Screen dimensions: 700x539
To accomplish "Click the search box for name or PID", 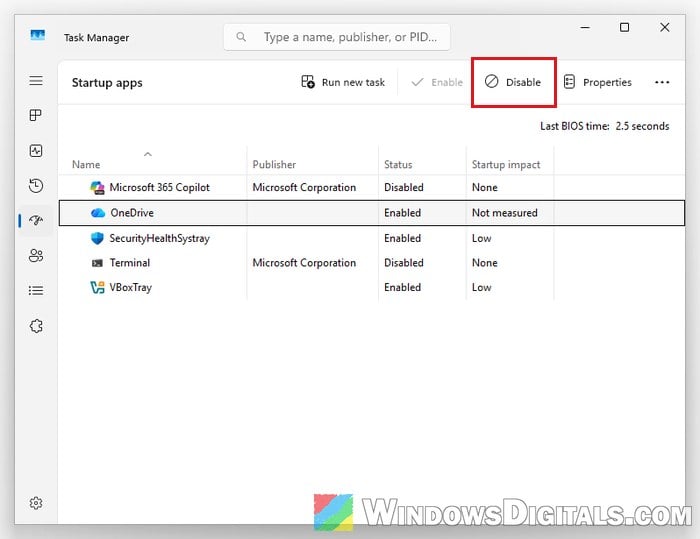I will 337,37.
